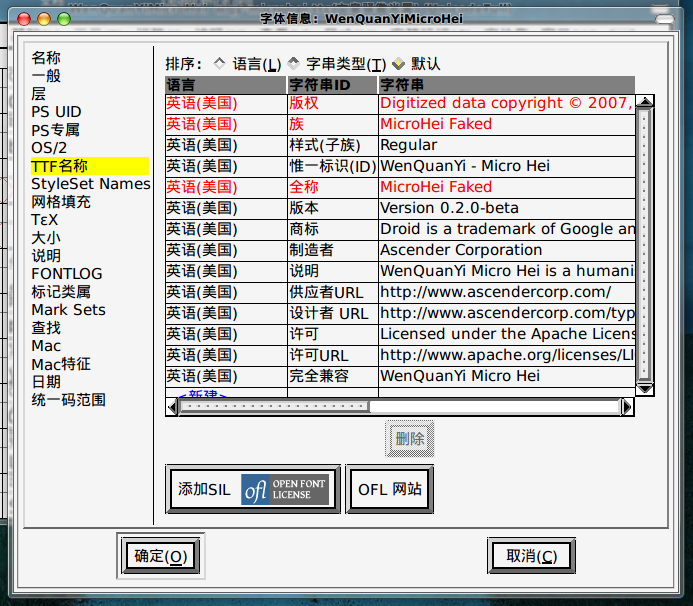Click the 族 string ID cell
693x606 pixels.
point(333,124)
